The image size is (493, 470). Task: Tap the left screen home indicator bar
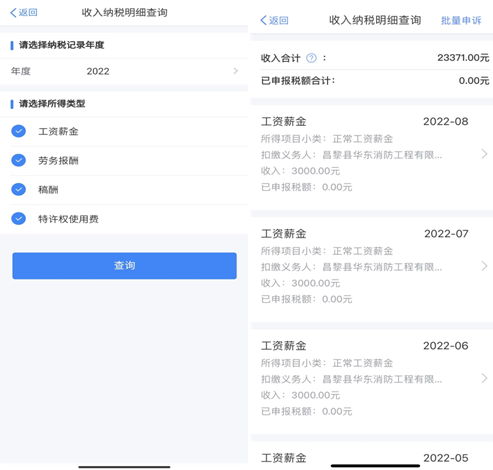pos(124,467)
